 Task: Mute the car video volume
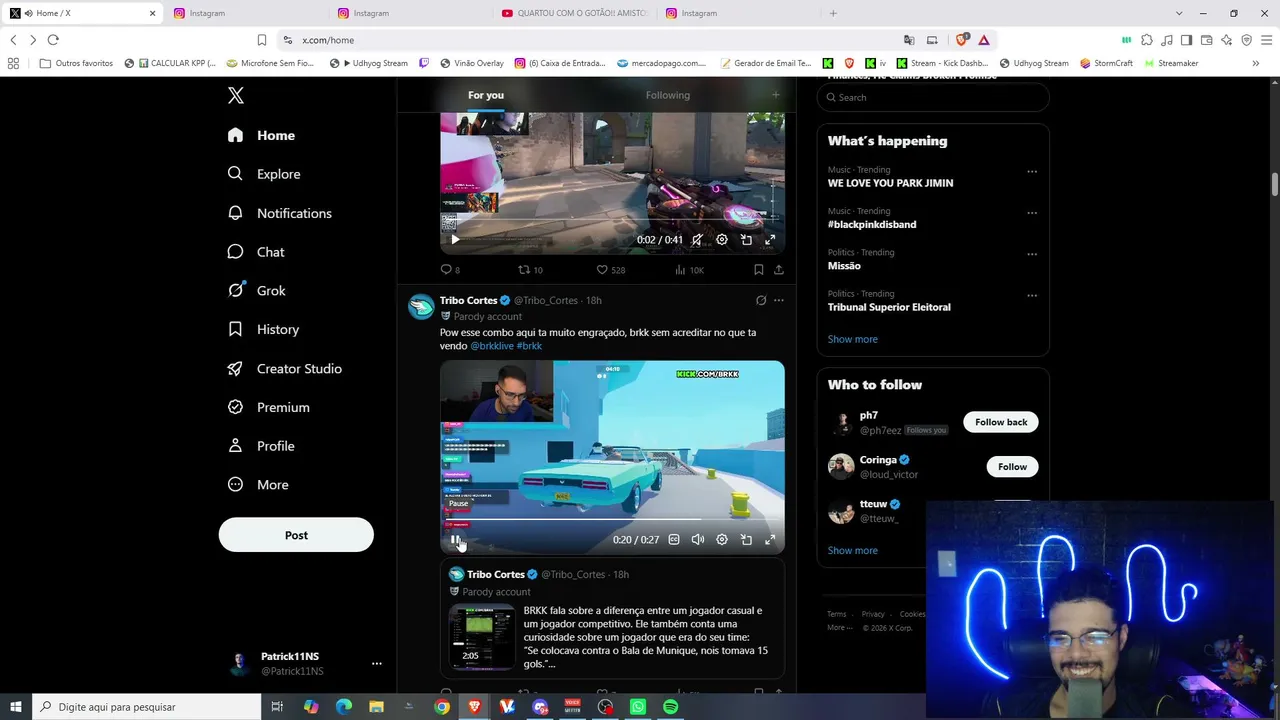[698, 540]
